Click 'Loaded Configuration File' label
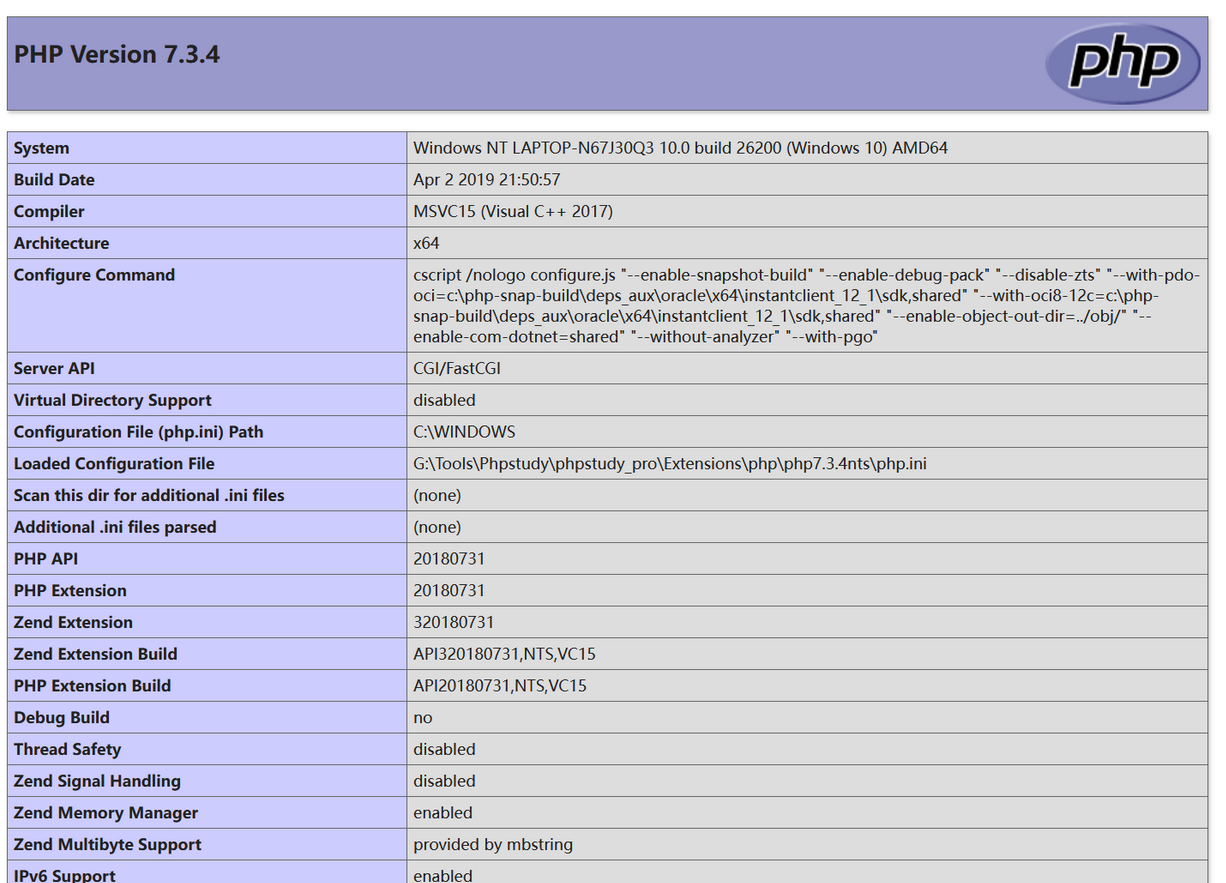This screenshot has height=883, width=1226. (x=114, y=464)
